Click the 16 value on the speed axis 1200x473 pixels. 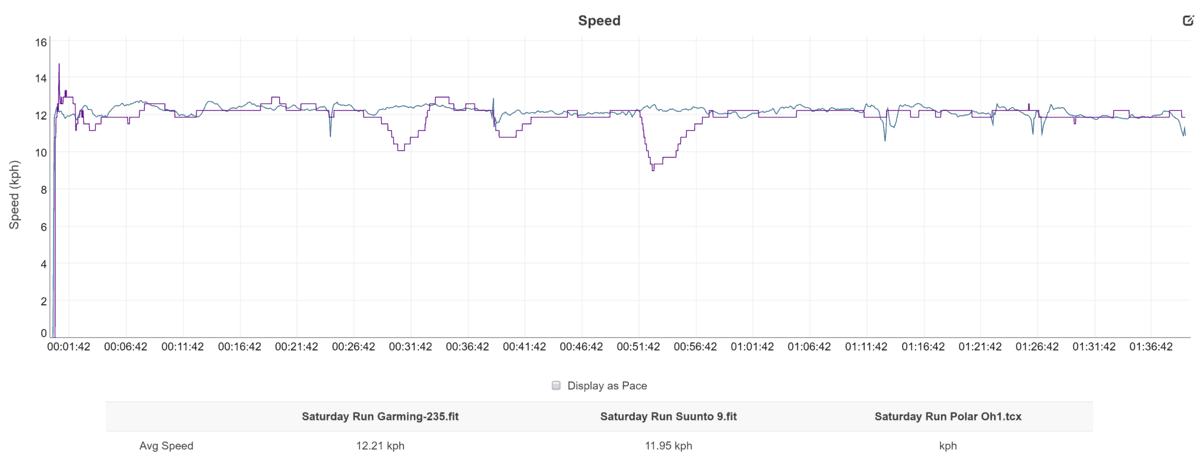pyautogui.click(x=41, y=42)
